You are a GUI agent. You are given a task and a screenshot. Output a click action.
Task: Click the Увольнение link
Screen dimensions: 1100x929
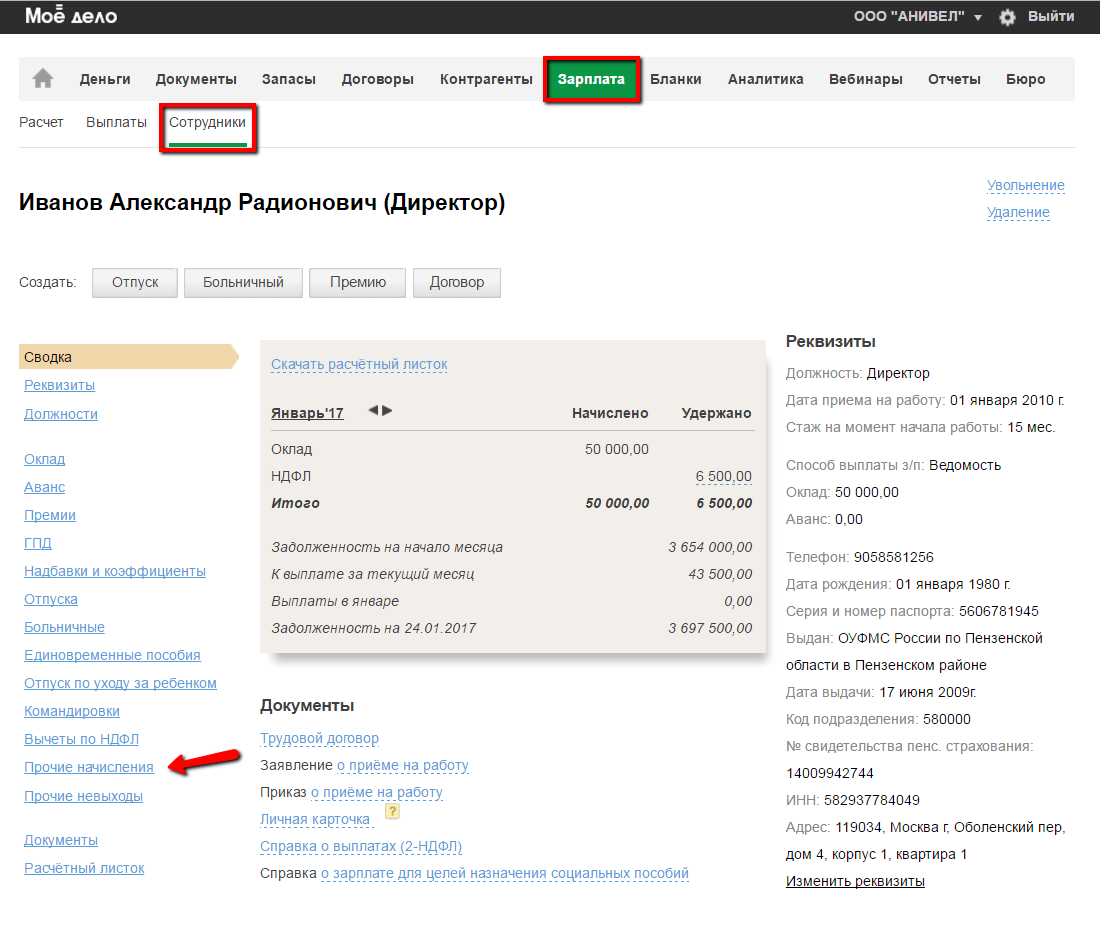coord(1025,185)
